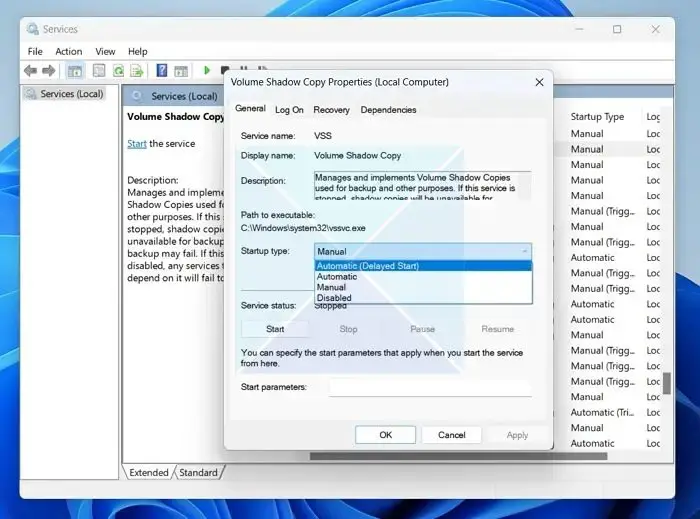Click the Start the service link
Screen dimensions: 700x519
click(137, 144)
